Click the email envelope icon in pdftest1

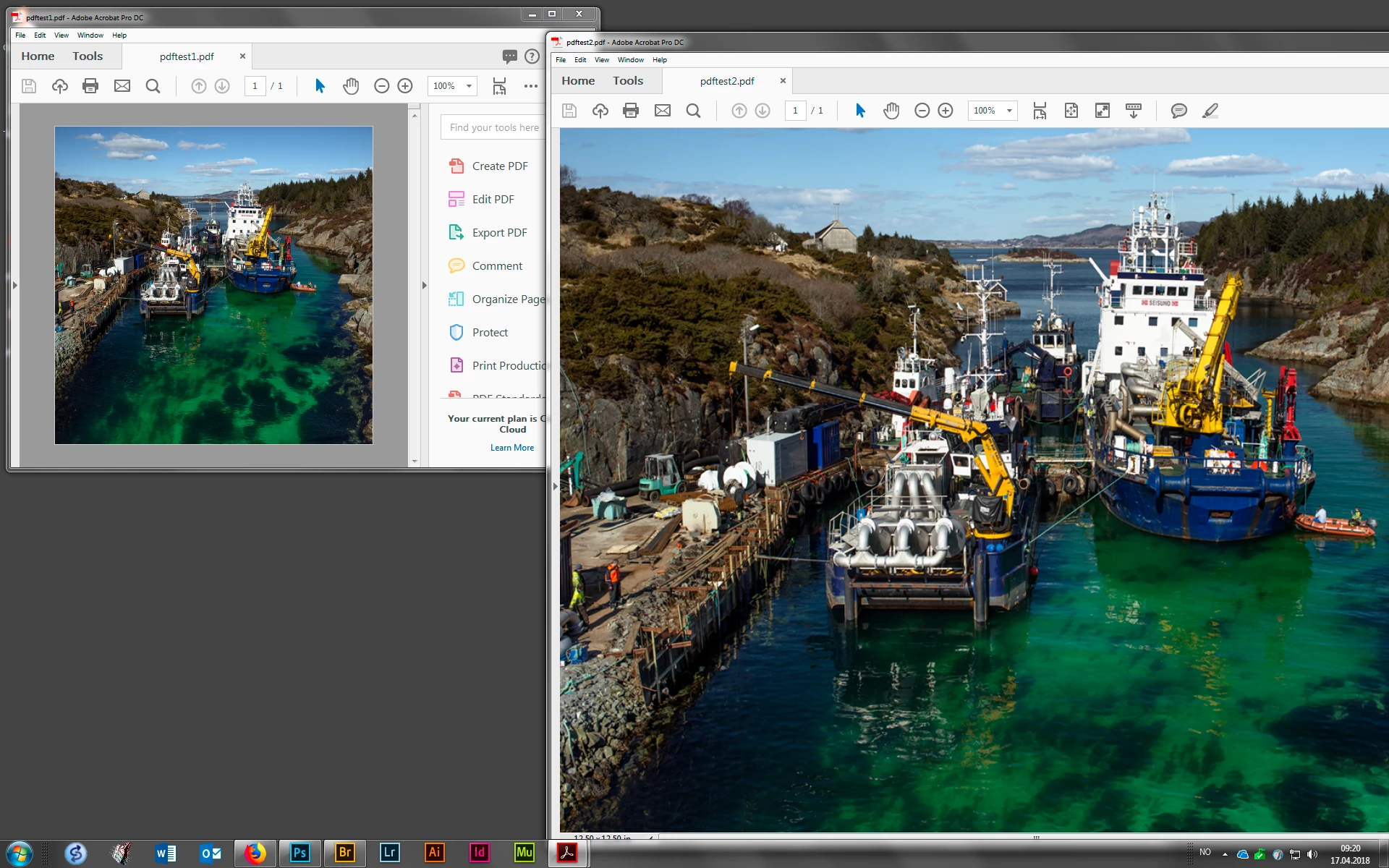pos(122,86)
